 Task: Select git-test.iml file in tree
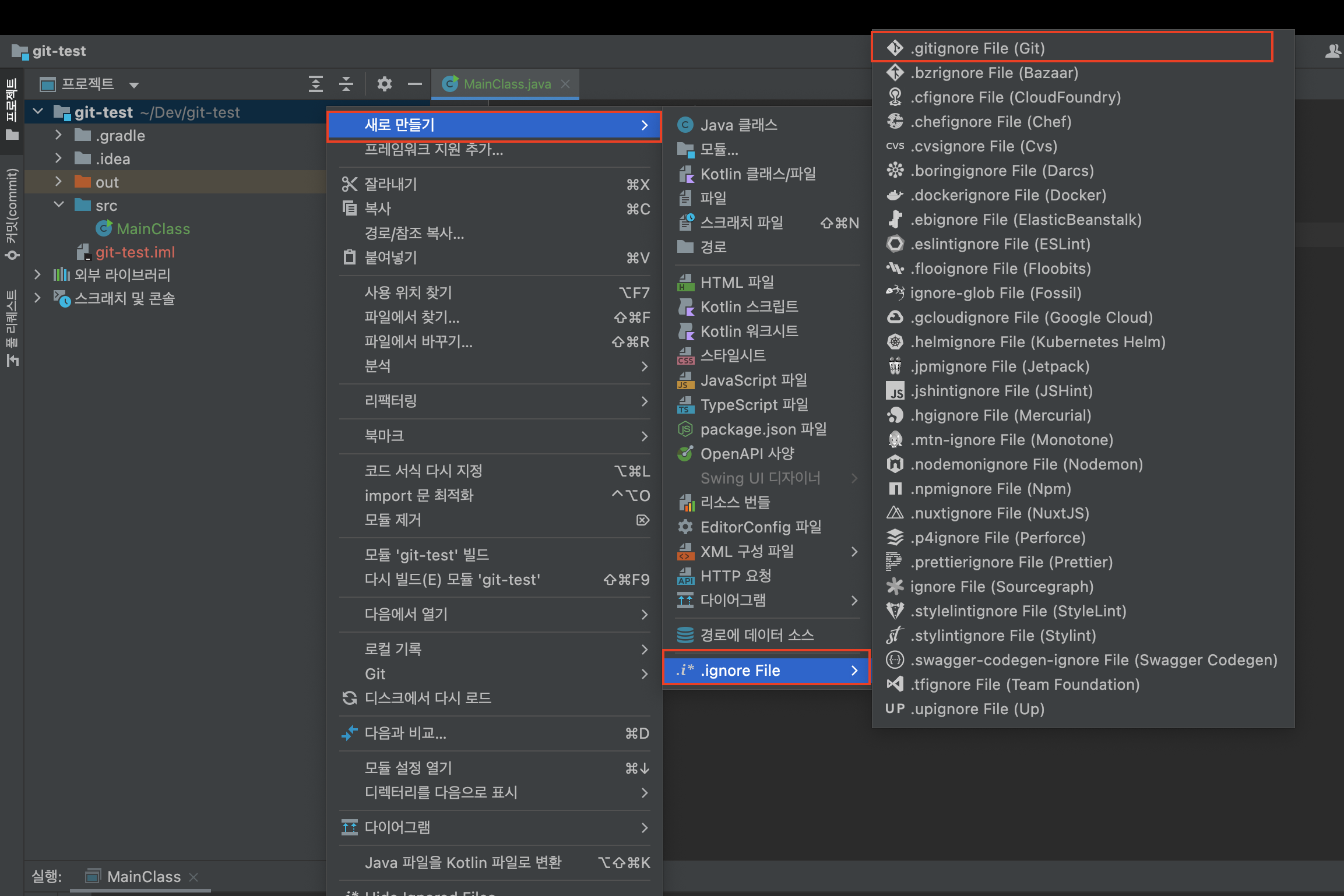(135, 252)
